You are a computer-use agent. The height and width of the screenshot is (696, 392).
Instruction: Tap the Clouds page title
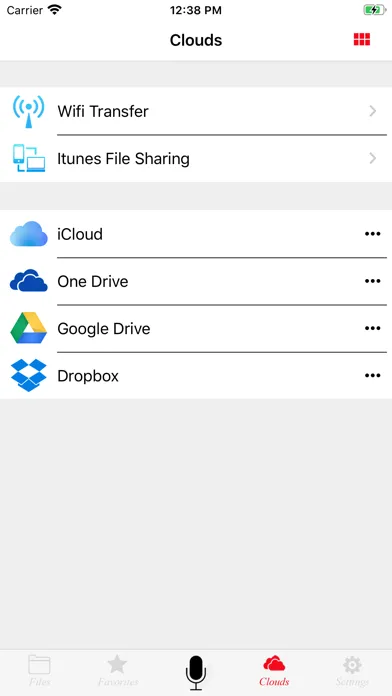[x=196, y=40]
